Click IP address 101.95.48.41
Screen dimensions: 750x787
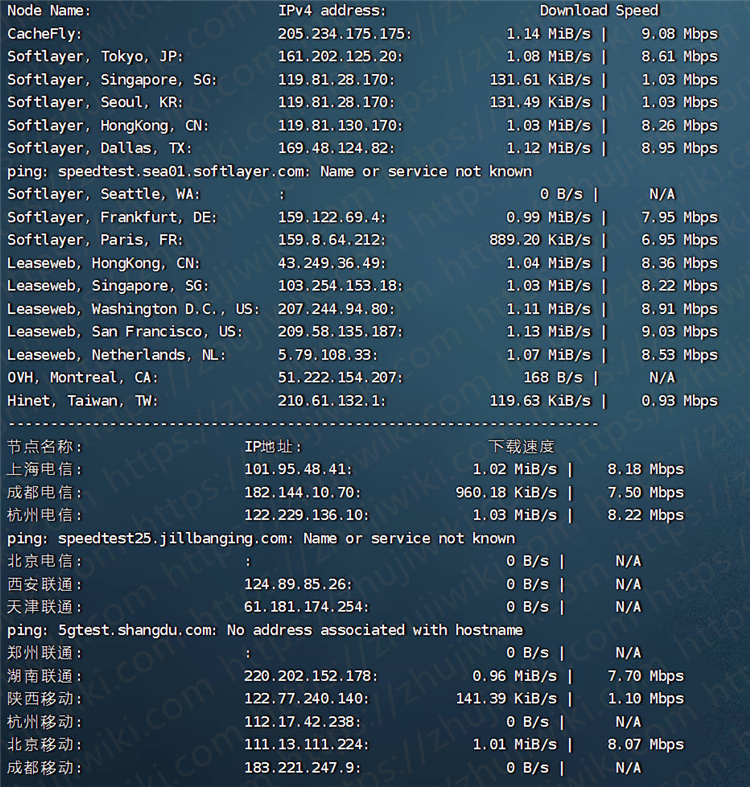(298, 470)
